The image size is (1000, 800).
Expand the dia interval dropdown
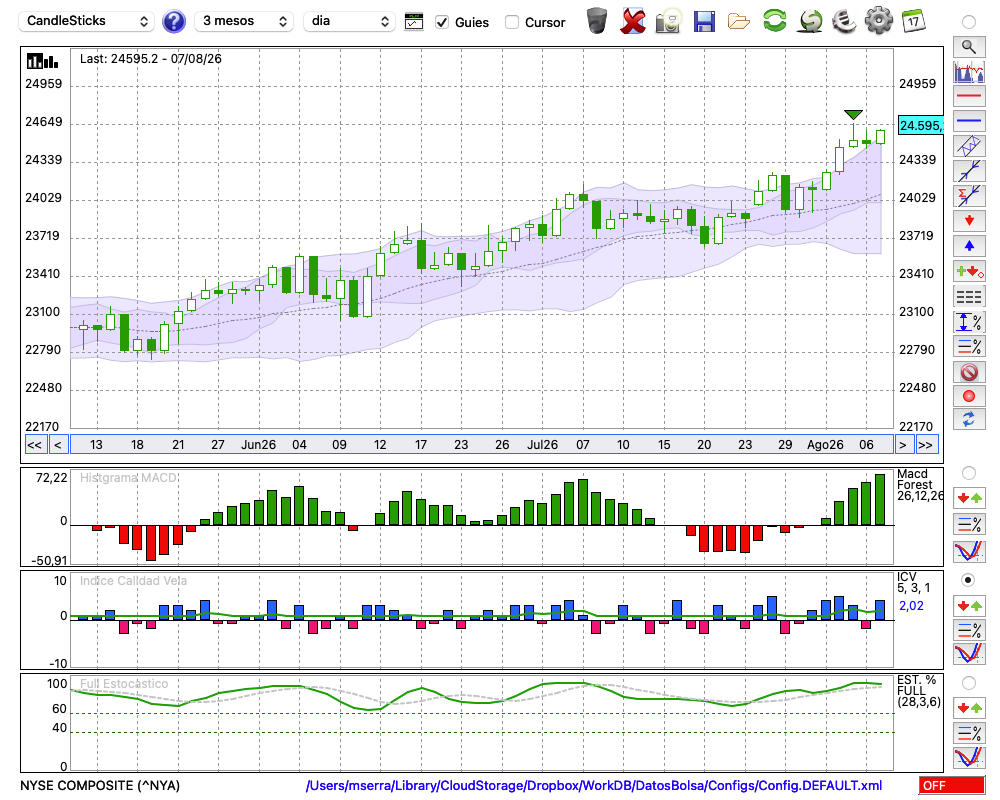[349, 21]
